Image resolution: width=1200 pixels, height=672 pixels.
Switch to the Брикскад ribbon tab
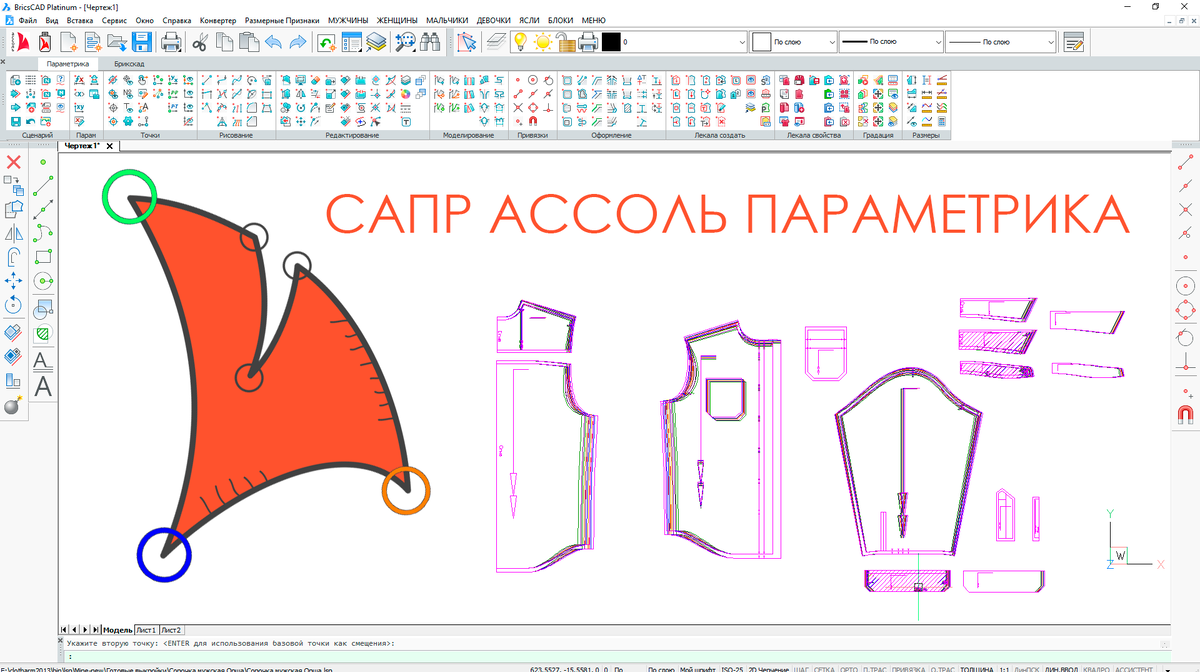coord(129,63)
